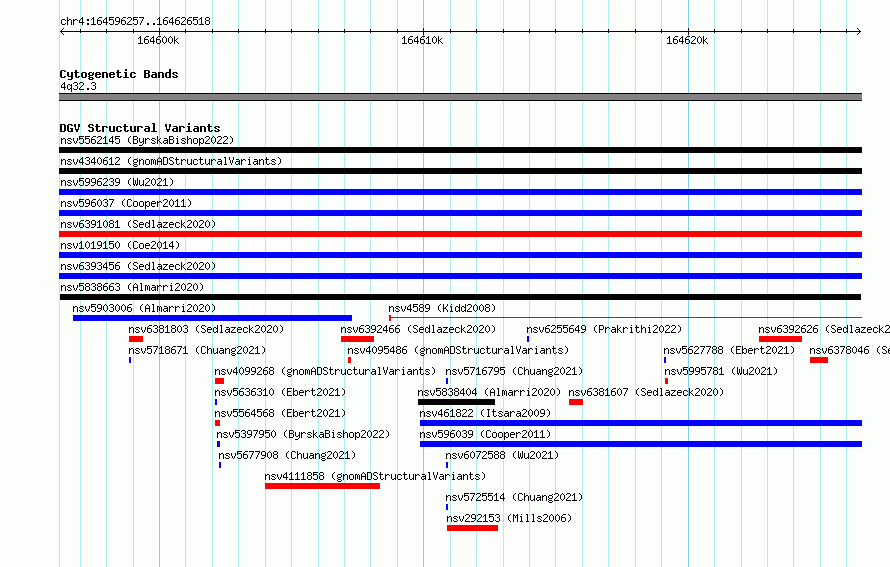
Task: Open nsv6072588 (Wu2021) label
Action: pos(502,455)
